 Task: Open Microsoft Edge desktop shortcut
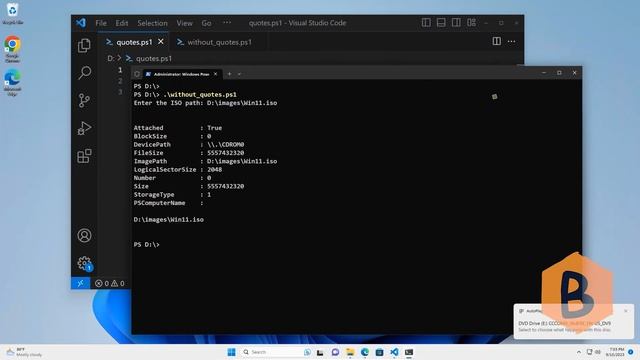(x=13, y=83)
